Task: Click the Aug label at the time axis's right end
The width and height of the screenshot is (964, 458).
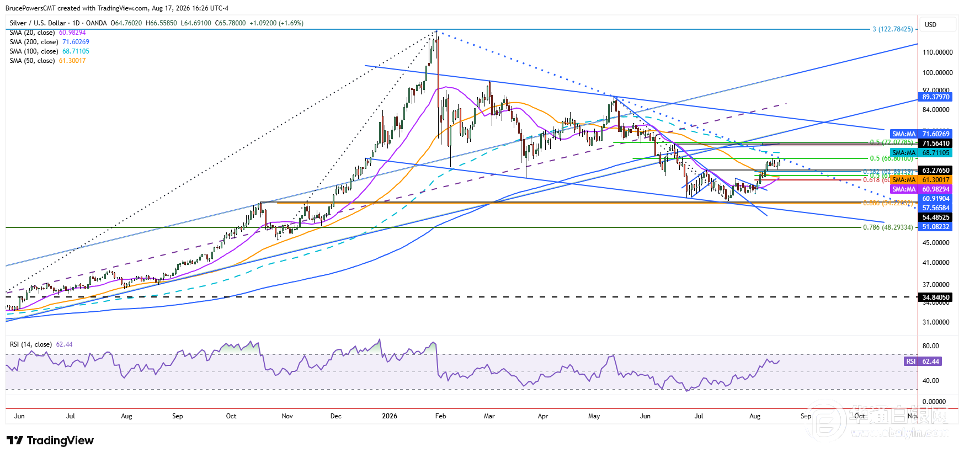Action: tap(755, 416)
